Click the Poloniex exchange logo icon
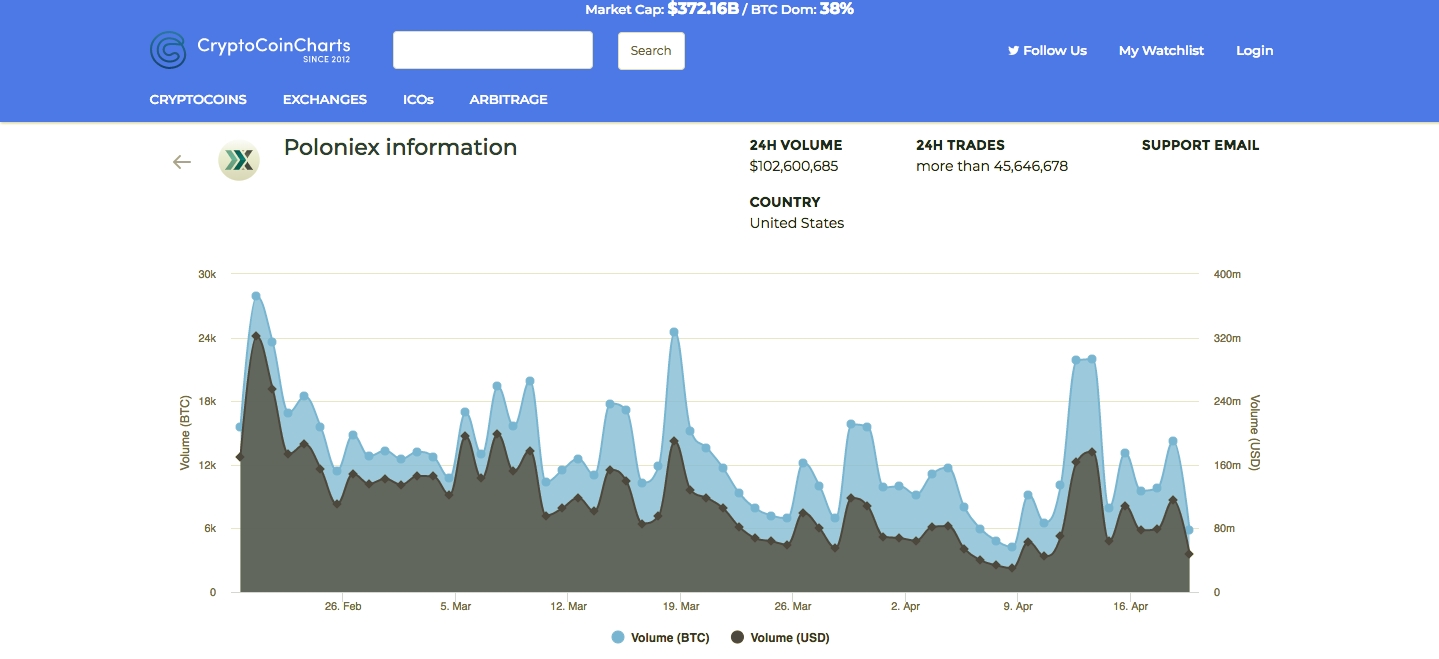Image resolution: width=1439 pixels, height=659 pixels. [239, 160]
